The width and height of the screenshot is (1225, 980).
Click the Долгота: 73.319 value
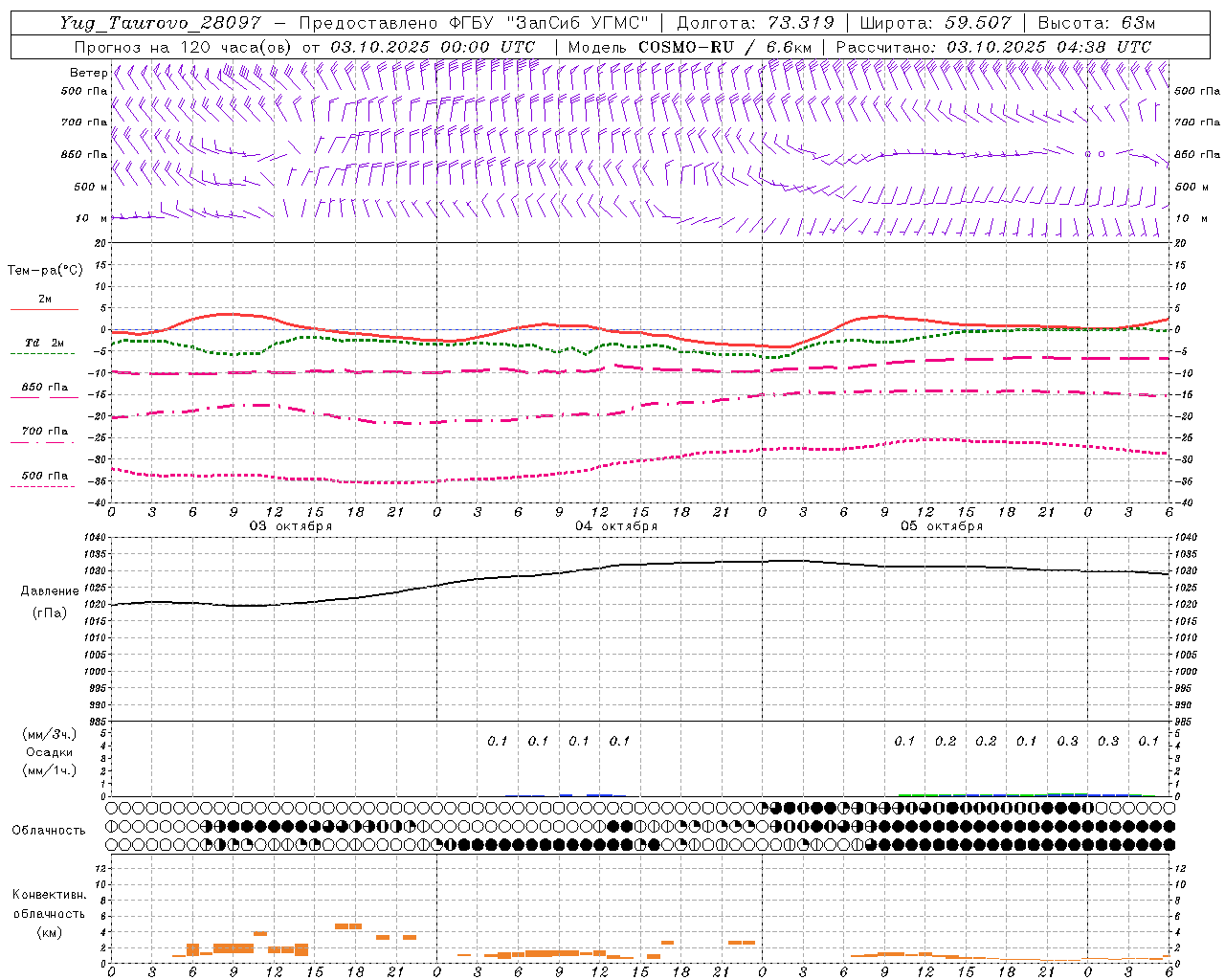pos(755,23)
